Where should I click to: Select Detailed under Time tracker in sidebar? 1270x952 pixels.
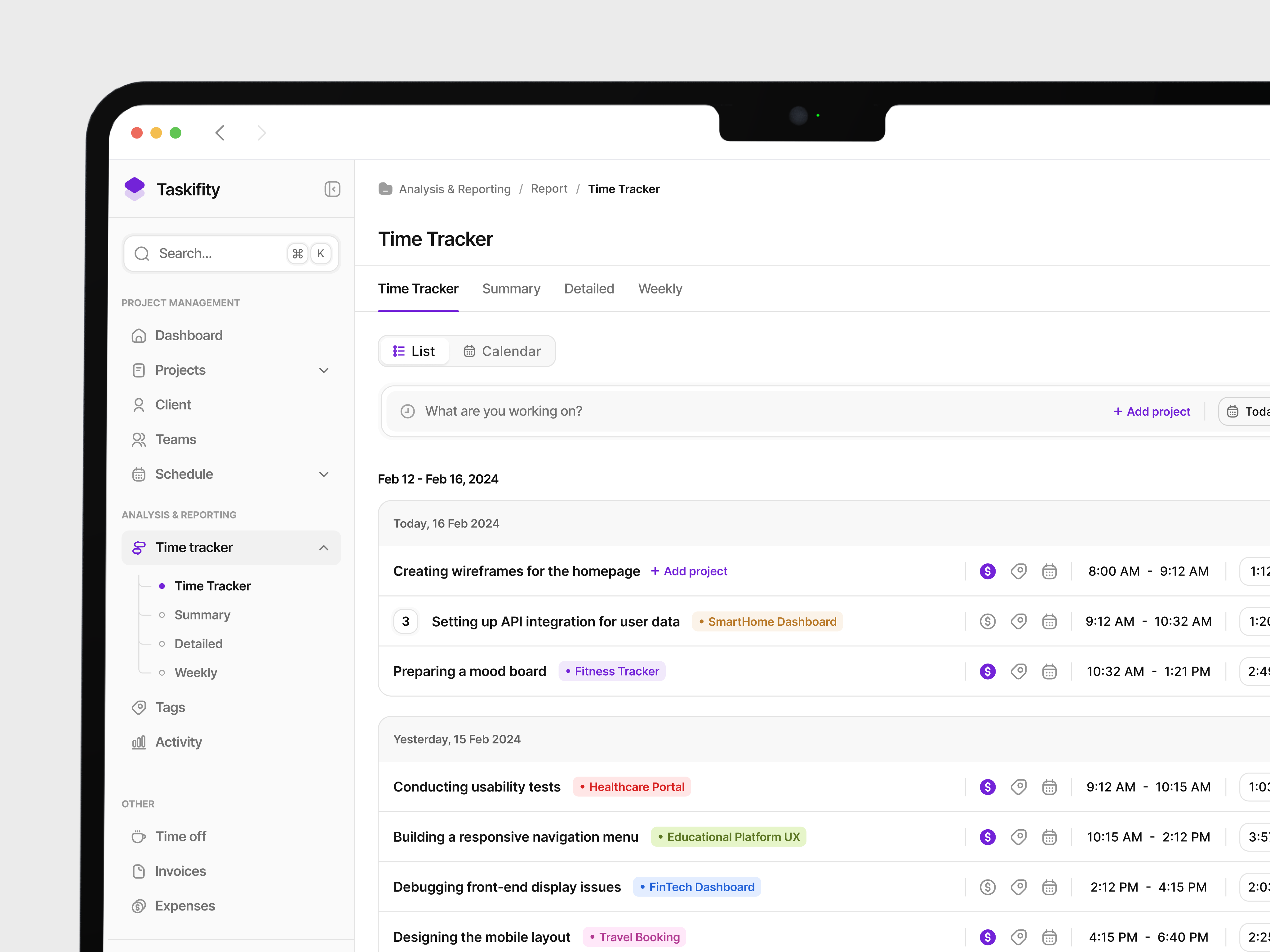(198, 644)
